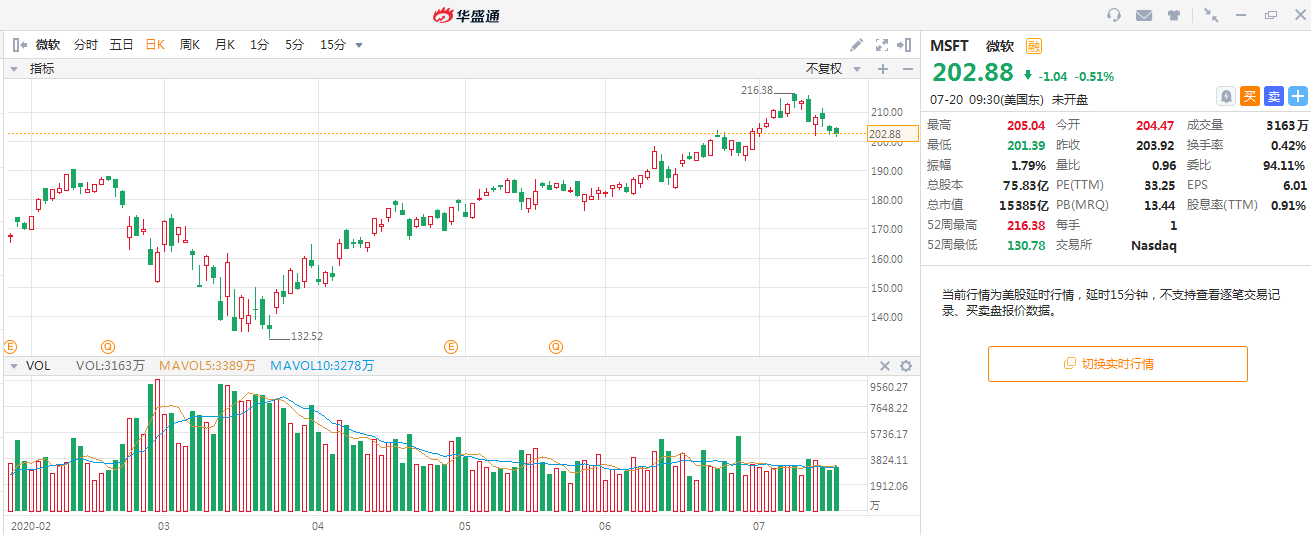The image size is (1311, 535).
Task: Click the 切换实时行情 button
Action: tap(1117, 364)
